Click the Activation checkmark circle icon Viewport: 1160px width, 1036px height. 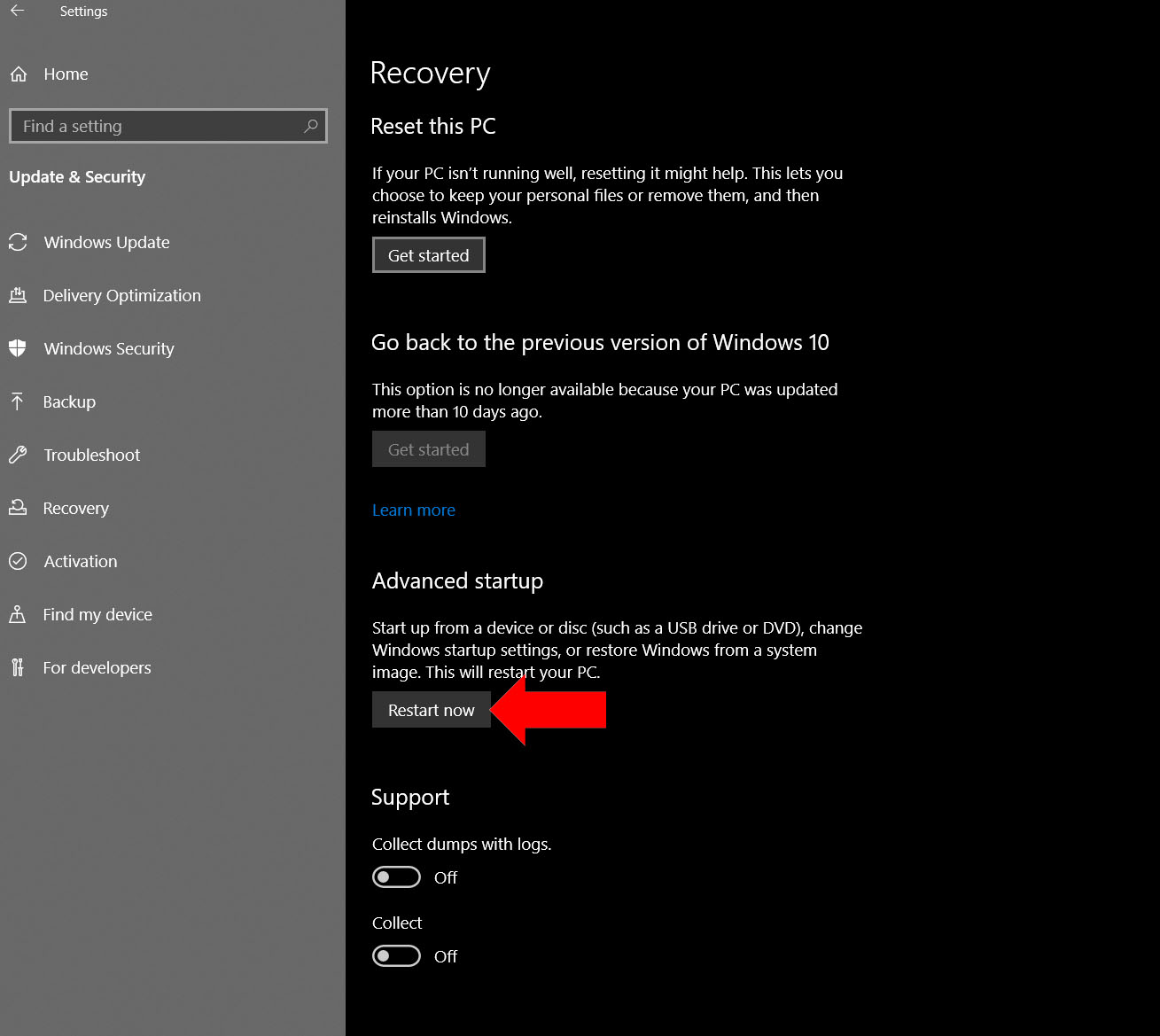point(18,561)
